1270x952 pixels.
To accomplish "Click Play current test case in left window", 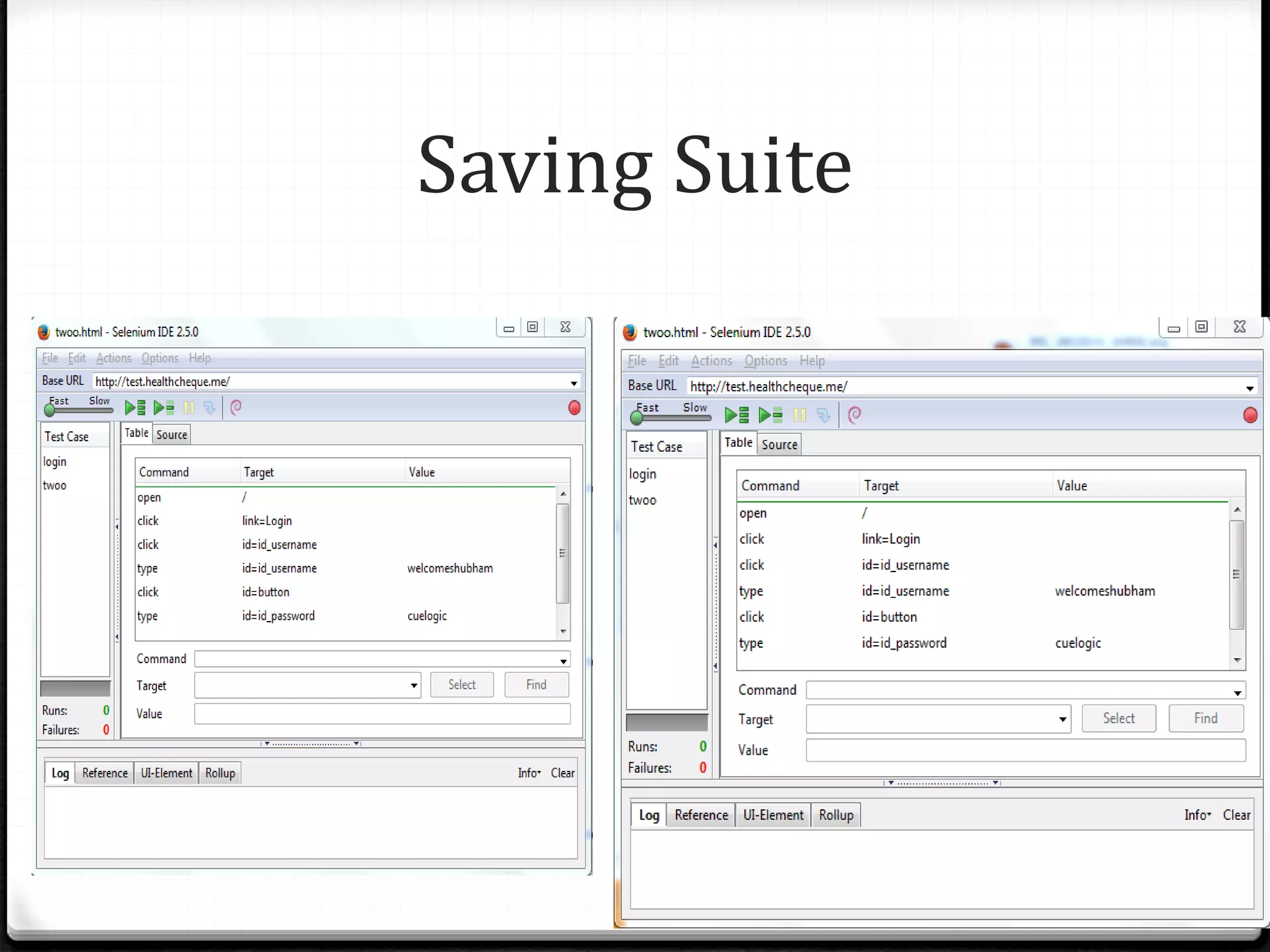I will (164, 407).
